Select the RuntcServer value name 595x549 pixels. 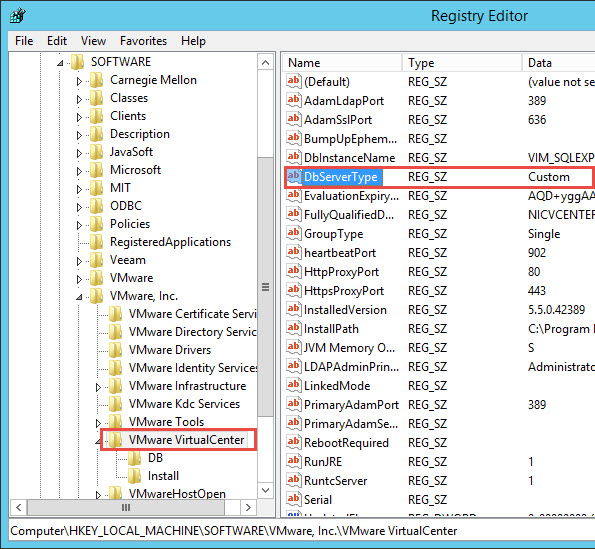pyautogui.click(x=335, y=481)
